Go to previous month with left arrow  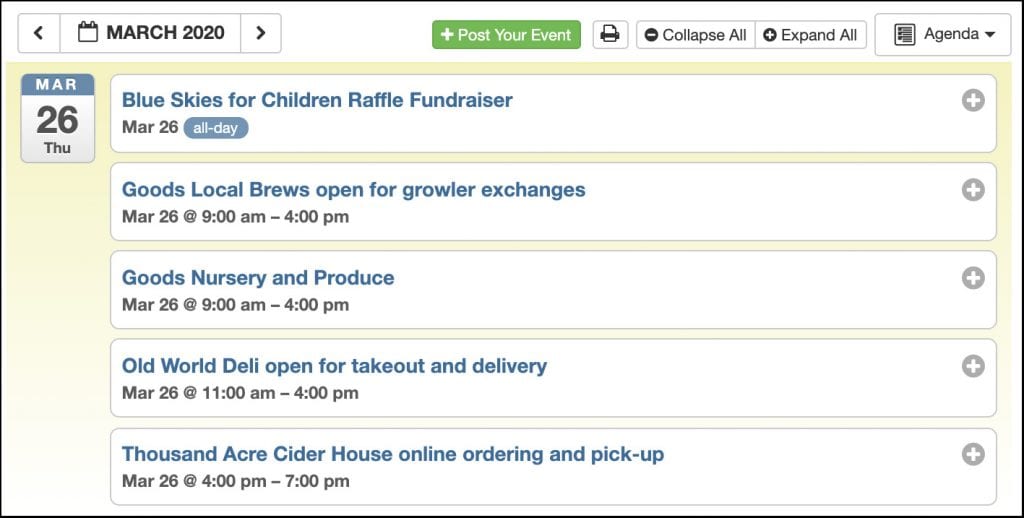39,33
